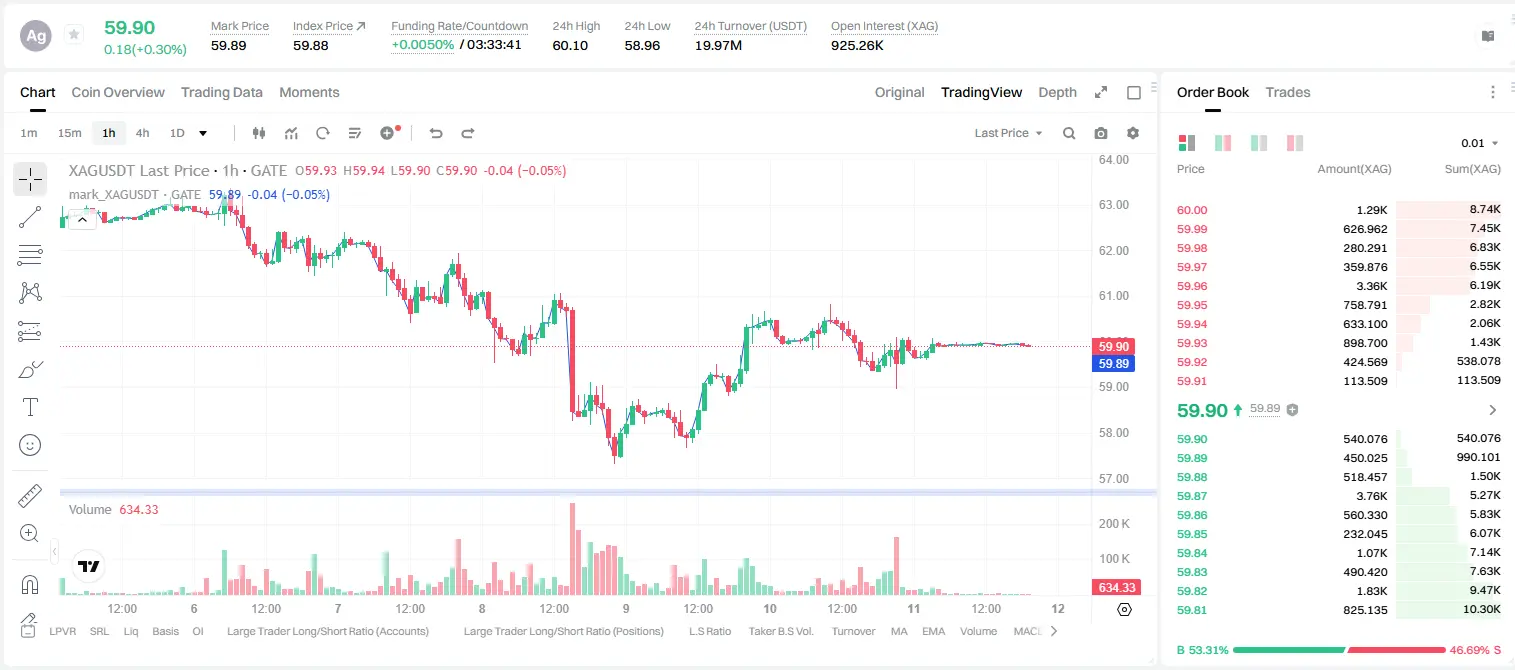Switch to the Trades tab
This screenshot has height=670, width=1515.
click(x=1288, y=92)
